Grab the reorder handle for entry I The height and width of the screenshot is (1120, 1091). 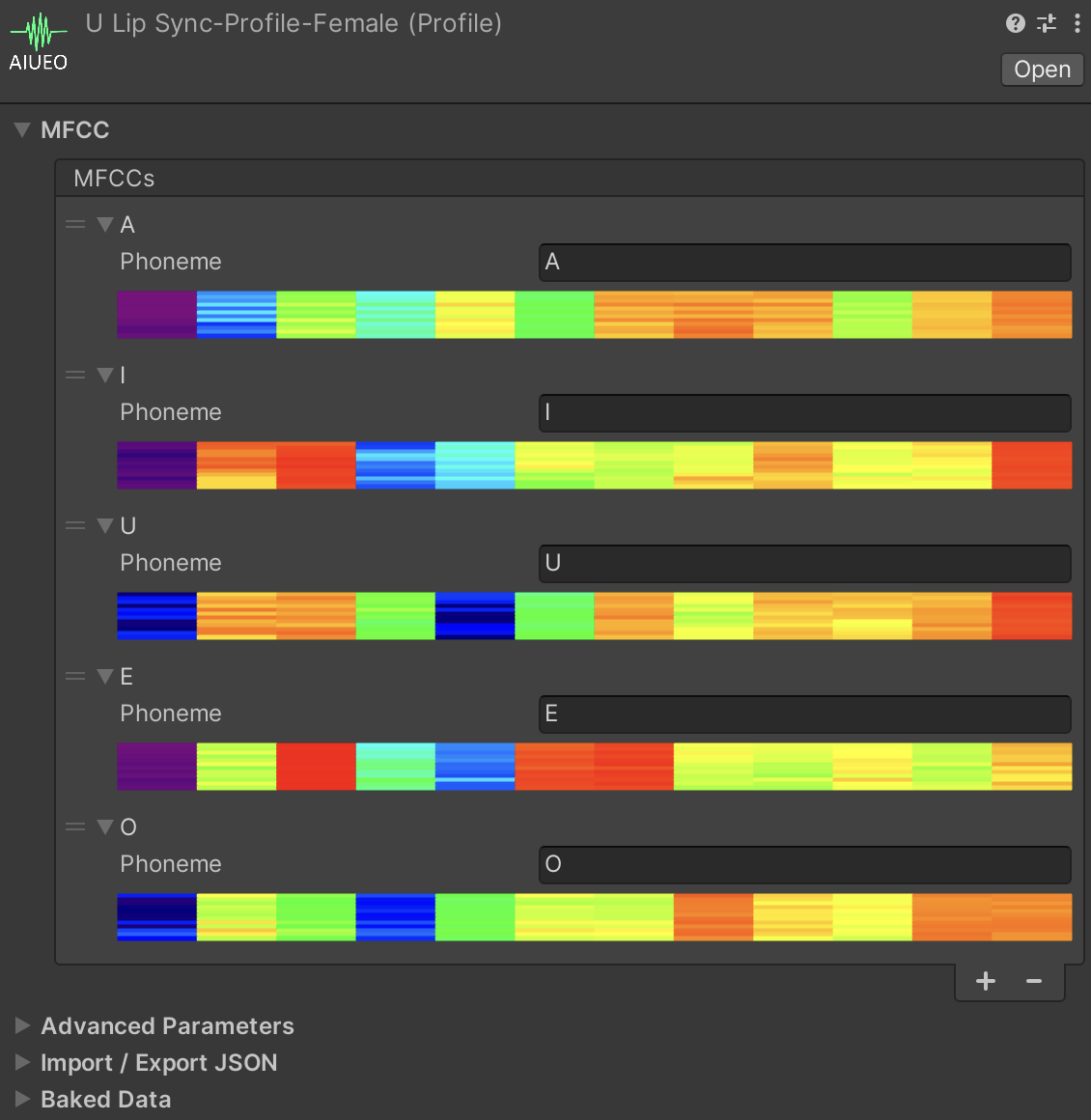[x=75, y=375]
